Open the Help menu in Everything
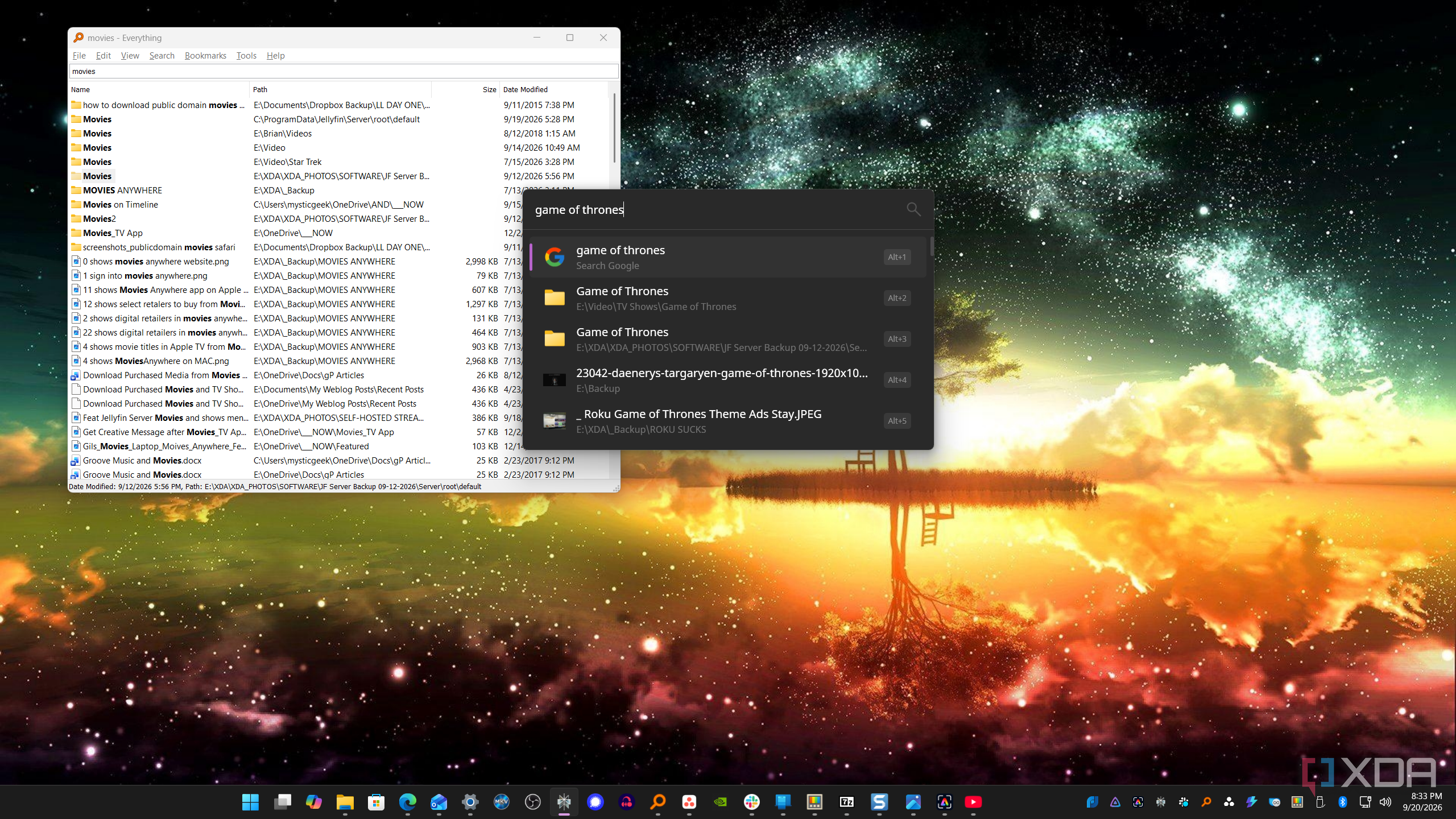This screenshot has height=819, width=1456. [x=276, y=55]
